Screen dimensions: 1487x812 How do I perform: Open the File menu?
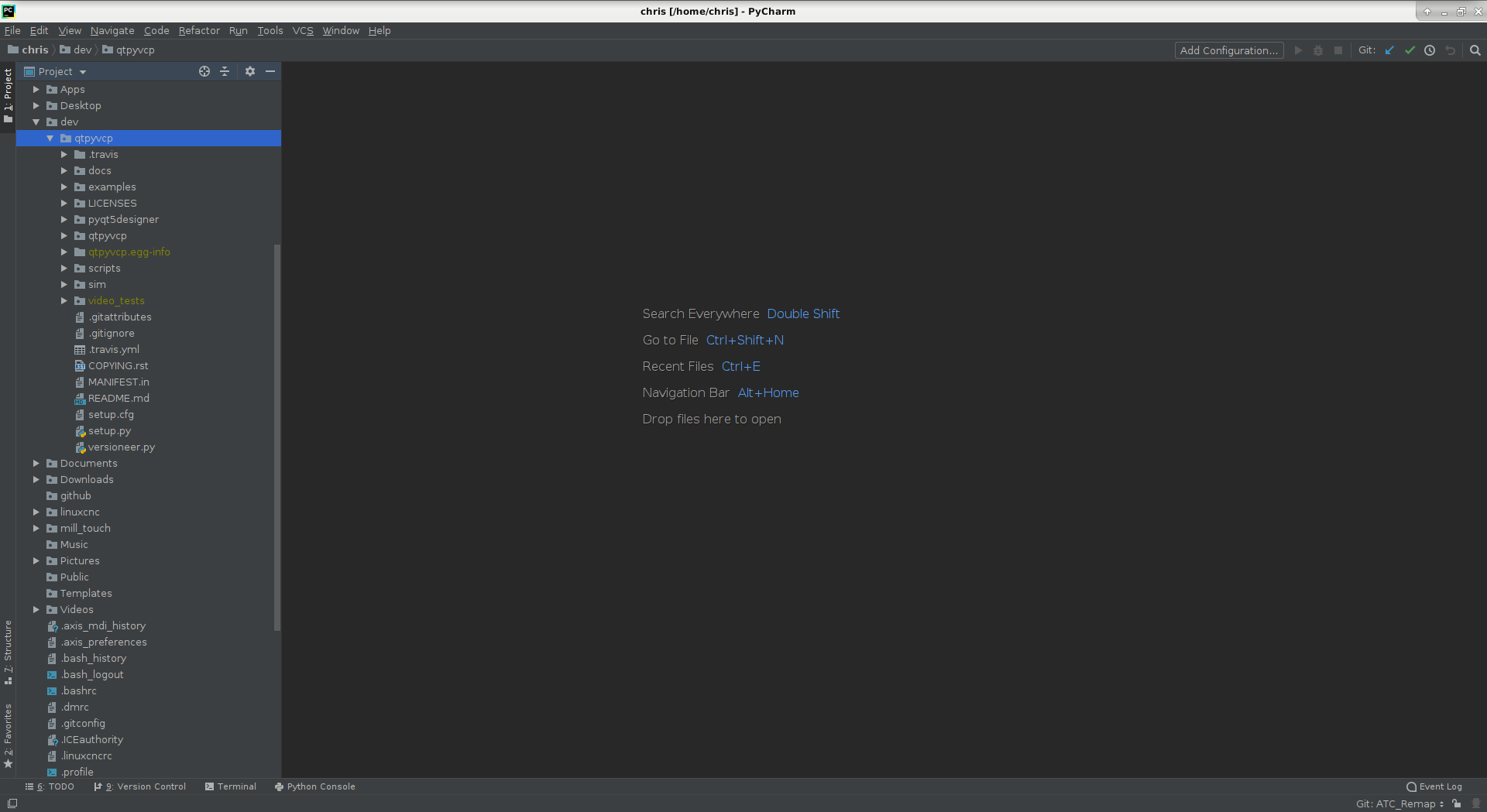pyautogui.click(x=12, y=31)
